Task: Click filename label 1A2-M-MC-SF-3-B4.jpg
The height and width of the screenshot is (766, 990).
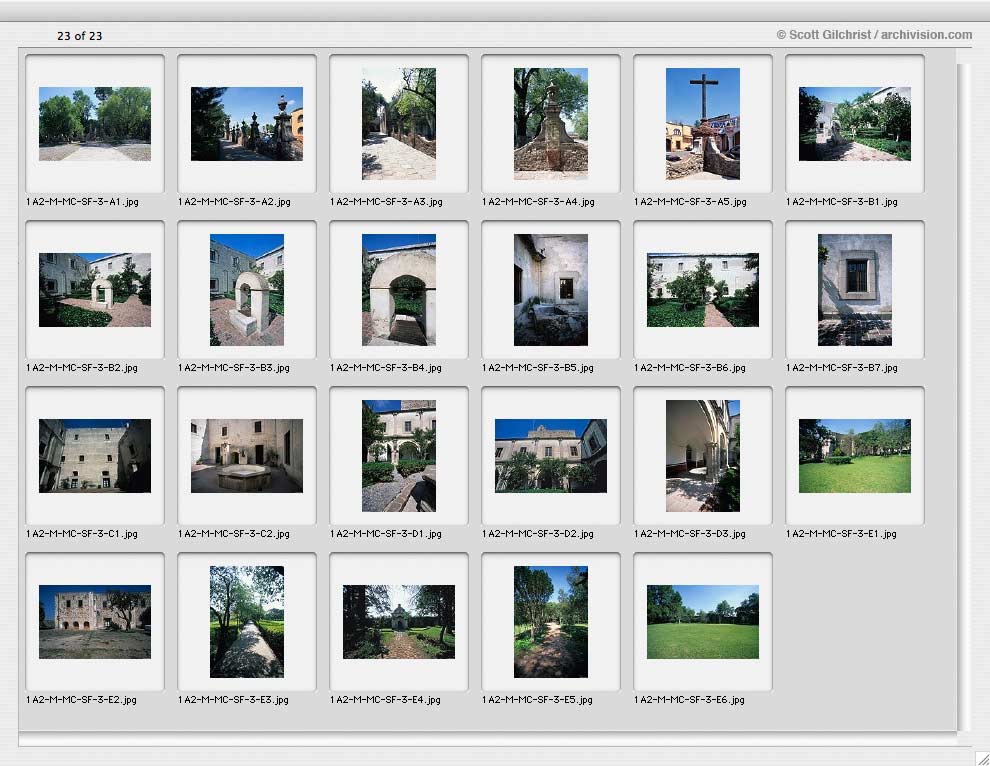Action: point(386,368)
